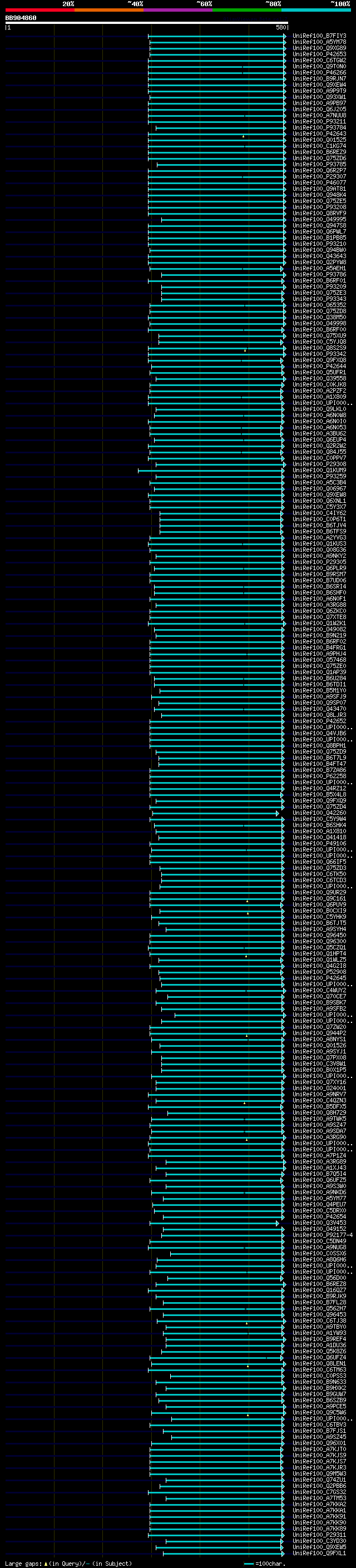Select the UniRef100_B9RJN7 label
356x1568 pixels.
coord(319,78)
